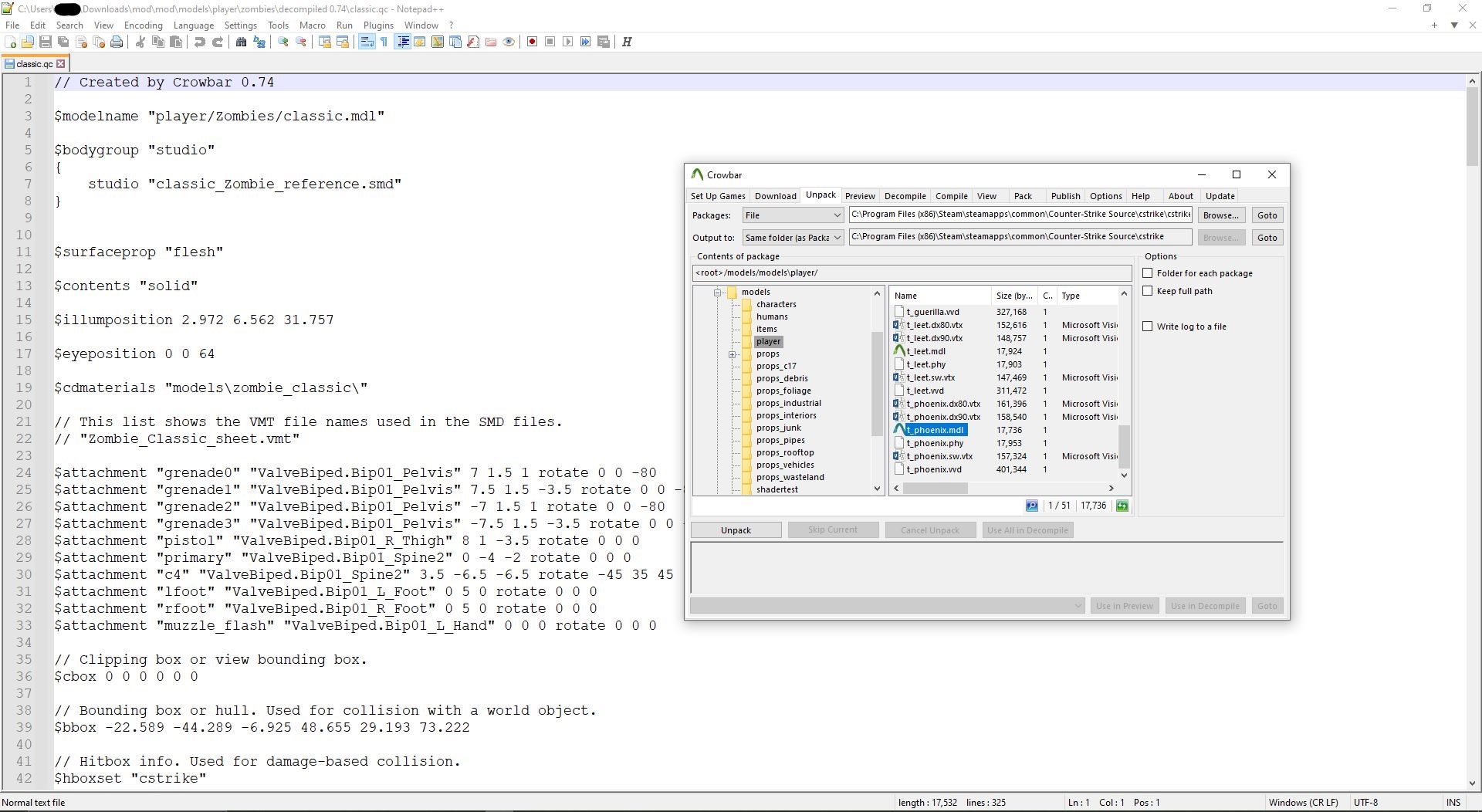Toggle the indent guide toolbar icon
Viewport: 1482px width, 812px height.
click(x=402, y=42)
